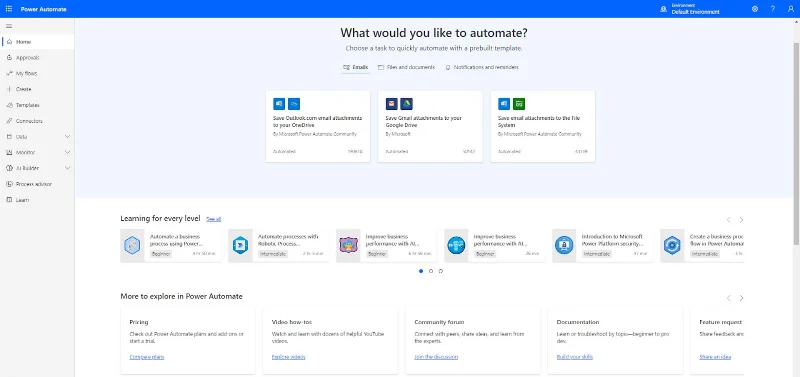
Task: Open Power Platform security course thumbnail
Action: pyautogui.click(x=564, y=246)
